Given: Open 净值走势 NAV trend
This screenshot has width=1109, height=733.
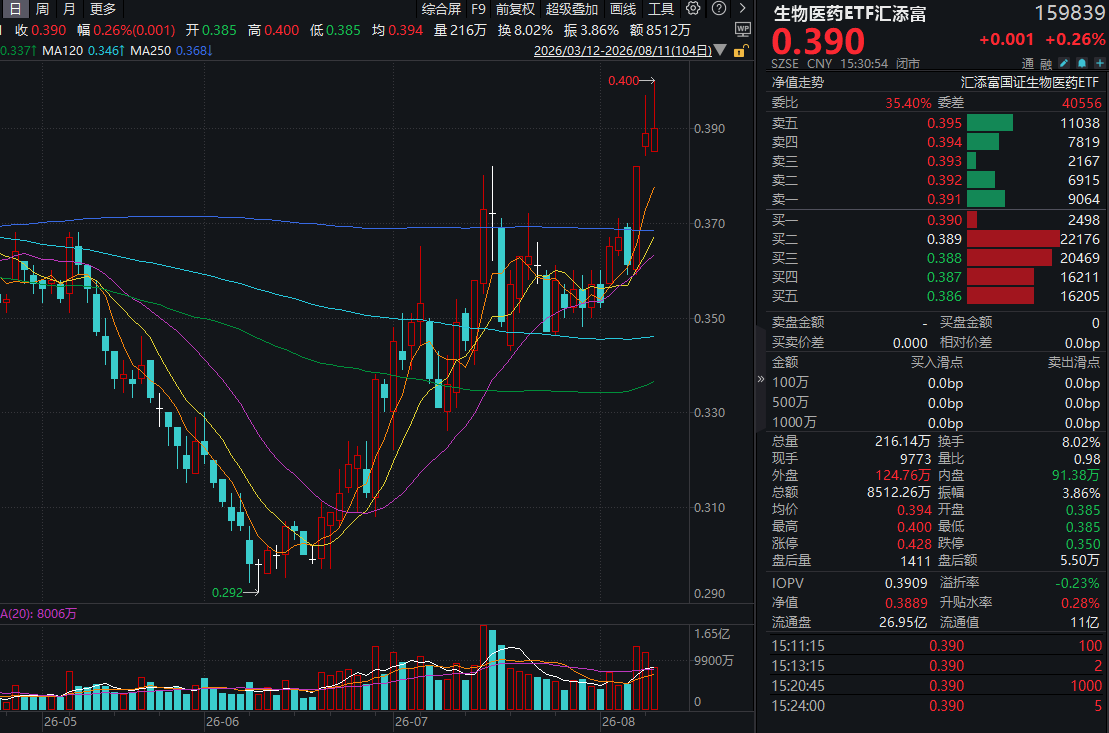Looking at the screenshot, I should point(798,82).
